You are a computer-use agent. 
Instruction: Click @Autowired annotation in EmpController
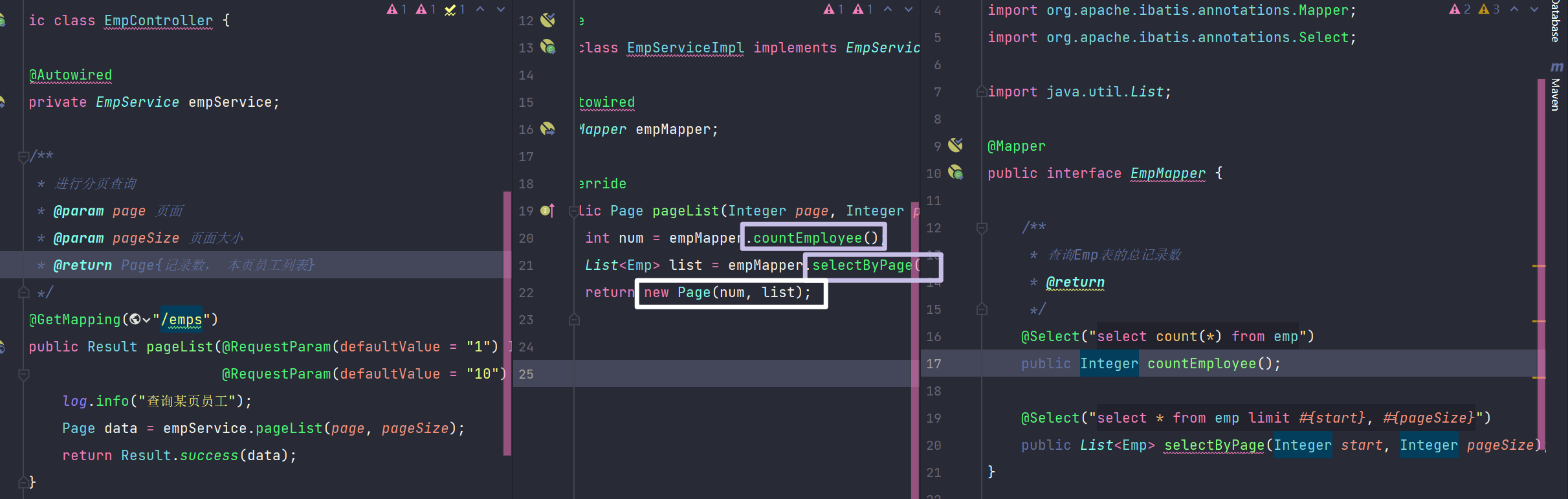point(71,75)
